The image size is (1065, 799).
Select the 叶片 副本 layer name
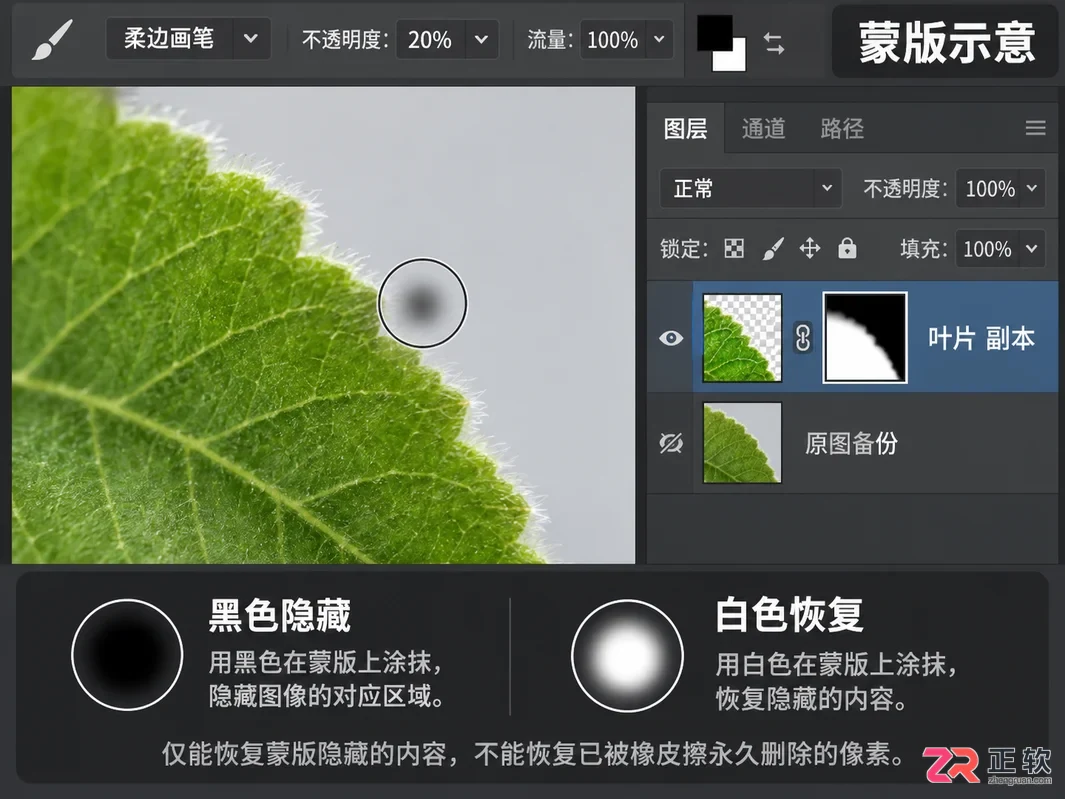click(981, 338)
